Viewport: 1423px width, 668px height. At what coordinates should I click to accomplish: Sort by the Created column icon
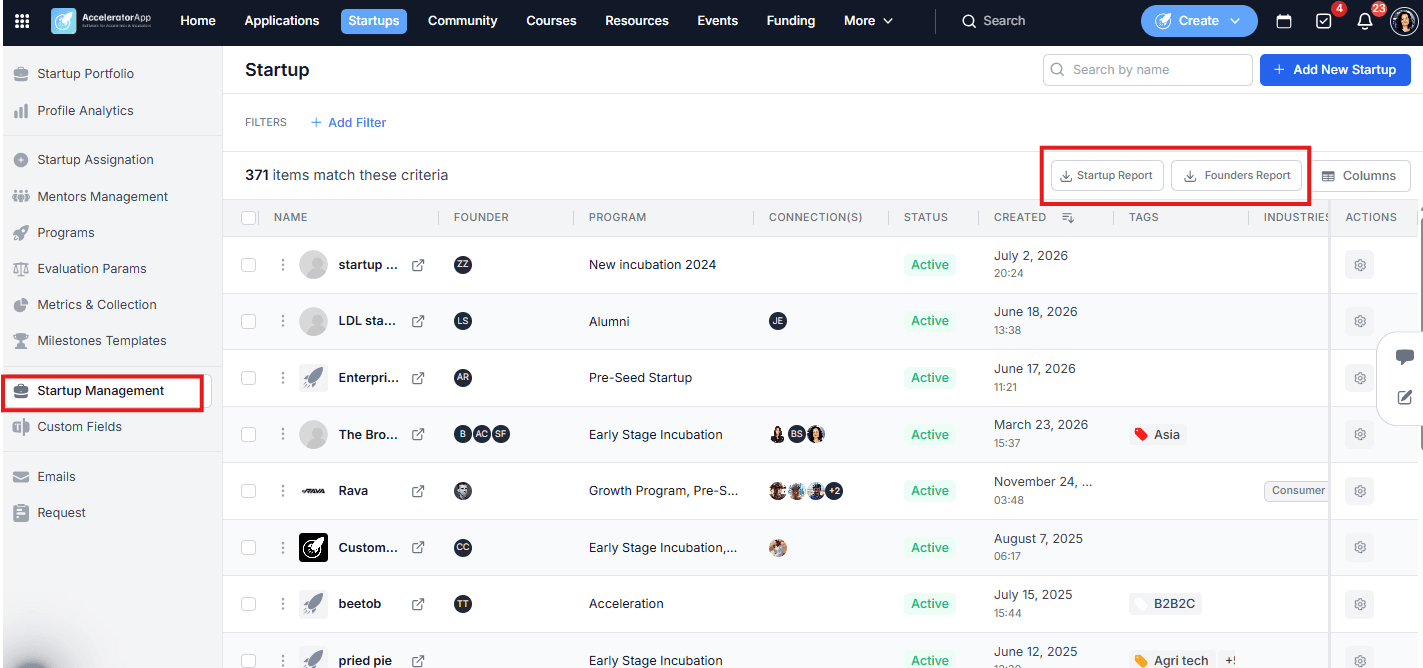(1067, 217)
